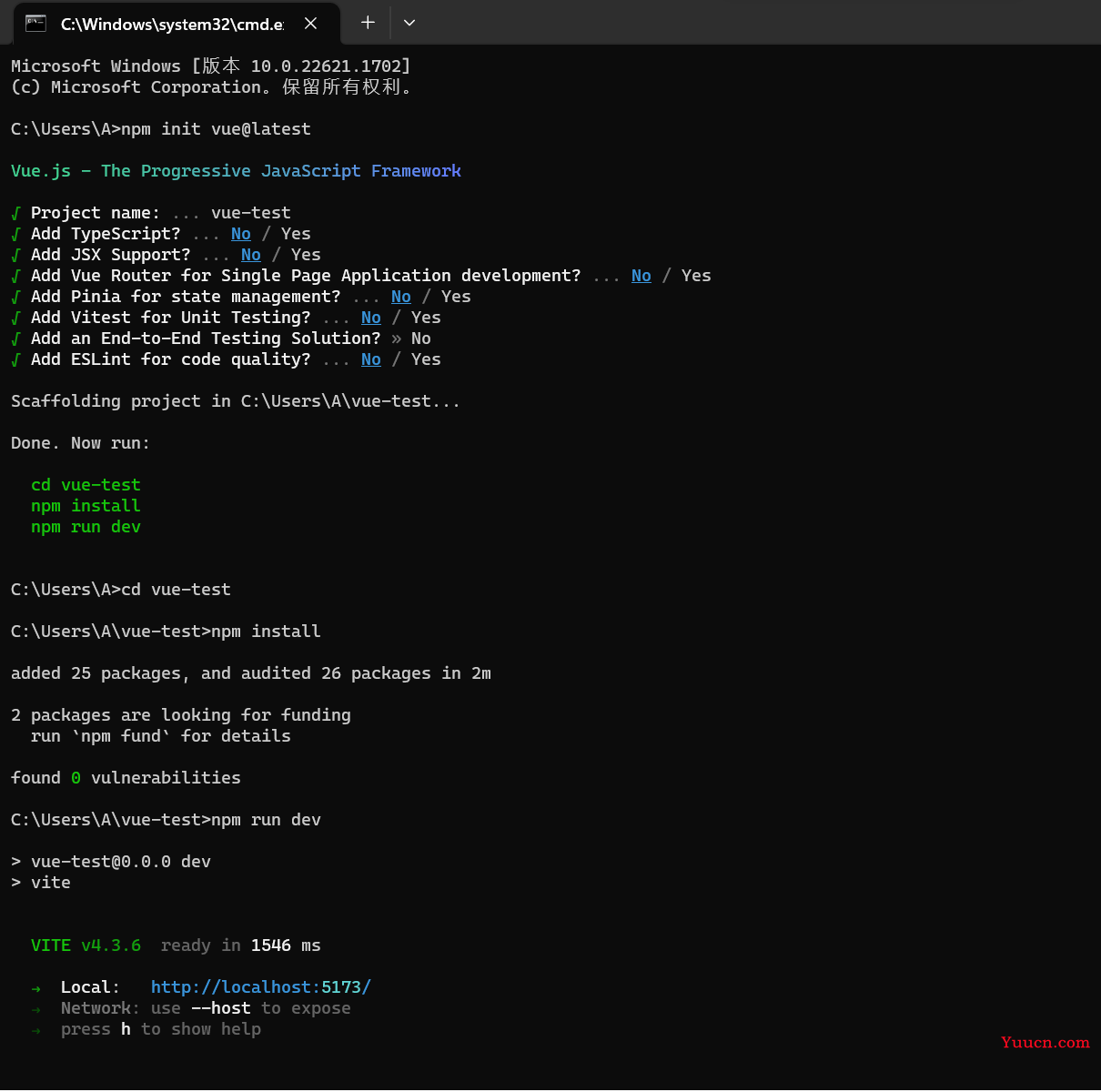Click the 'Scaffolding project in C:\Users\A\vue-test...' line
1101x1092 pixels.
(236, 401)
